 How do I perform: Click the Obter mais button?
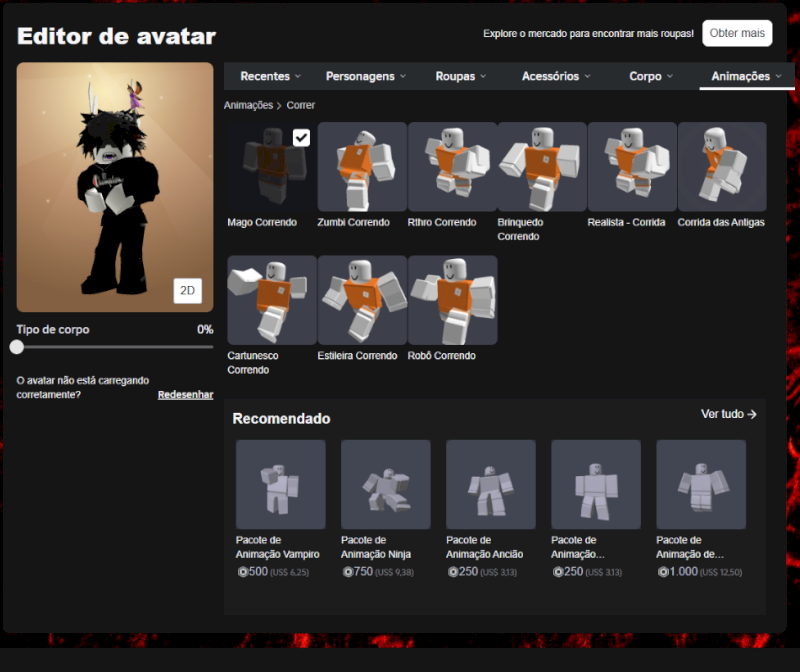point(737,33)
